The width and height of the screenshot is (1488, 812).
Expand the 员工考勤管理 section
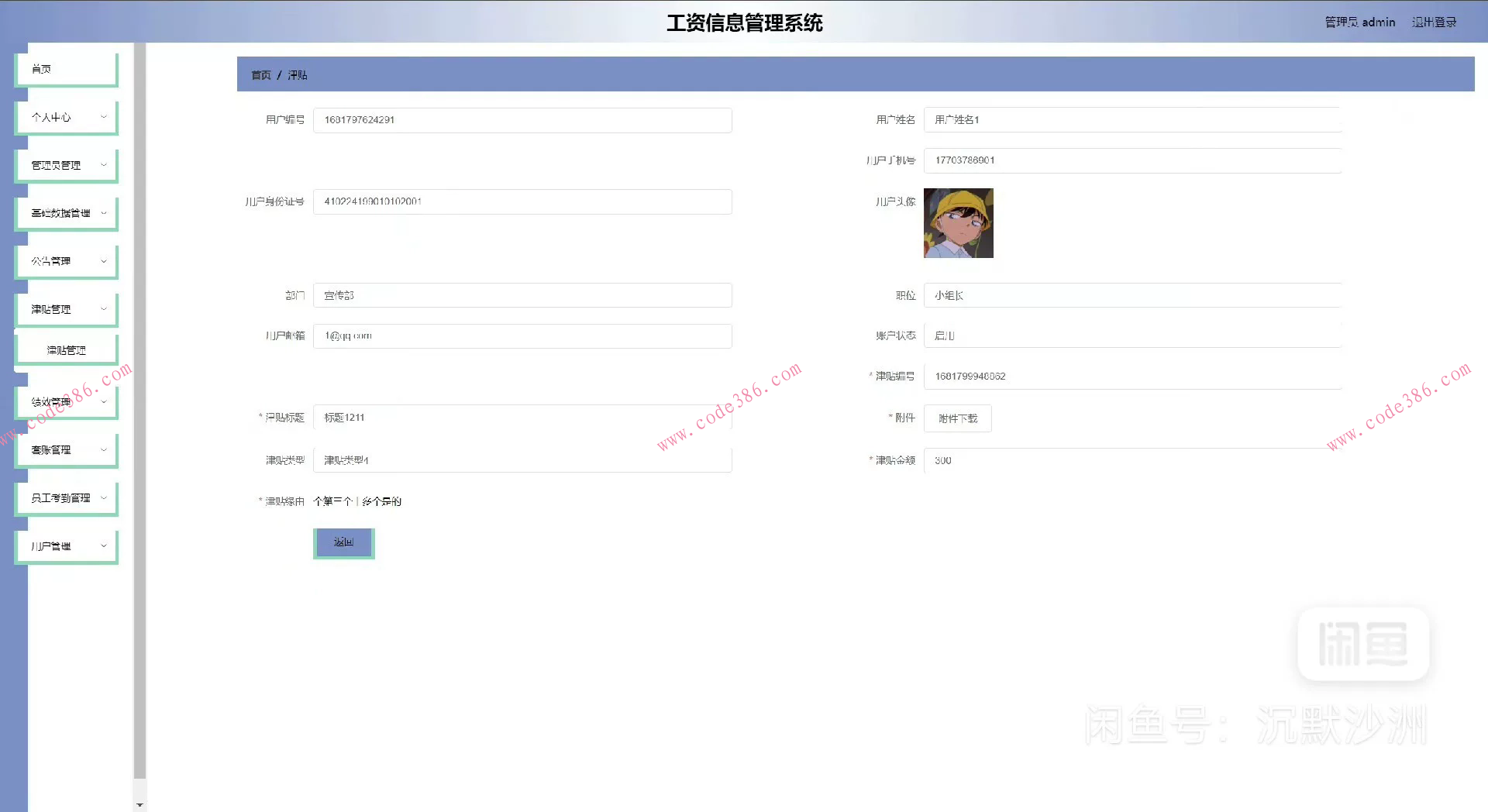click(x=66, y=497)
